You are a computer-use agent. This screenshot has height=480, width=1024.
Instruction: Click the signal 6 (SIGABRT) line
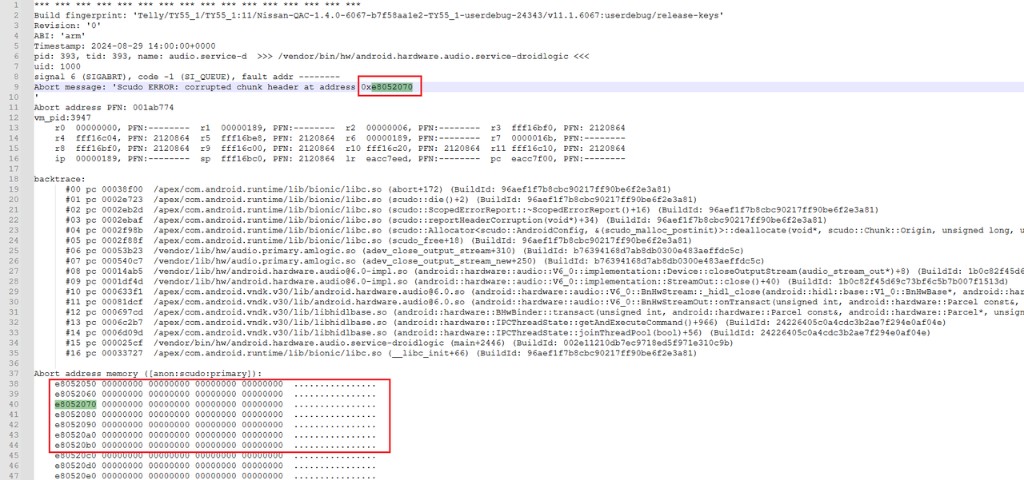coord(187,76)
